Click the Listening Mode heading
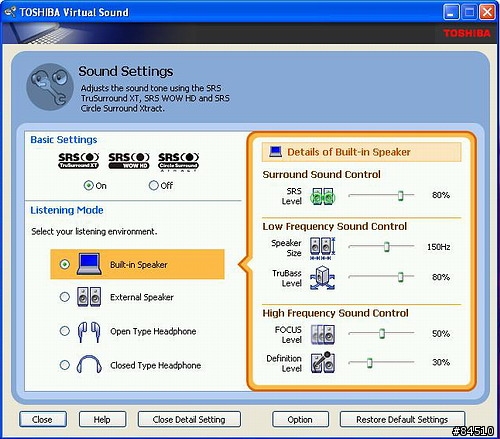This screenshot has height=439, width=500. pyautogui.click(x=67, y=210)
